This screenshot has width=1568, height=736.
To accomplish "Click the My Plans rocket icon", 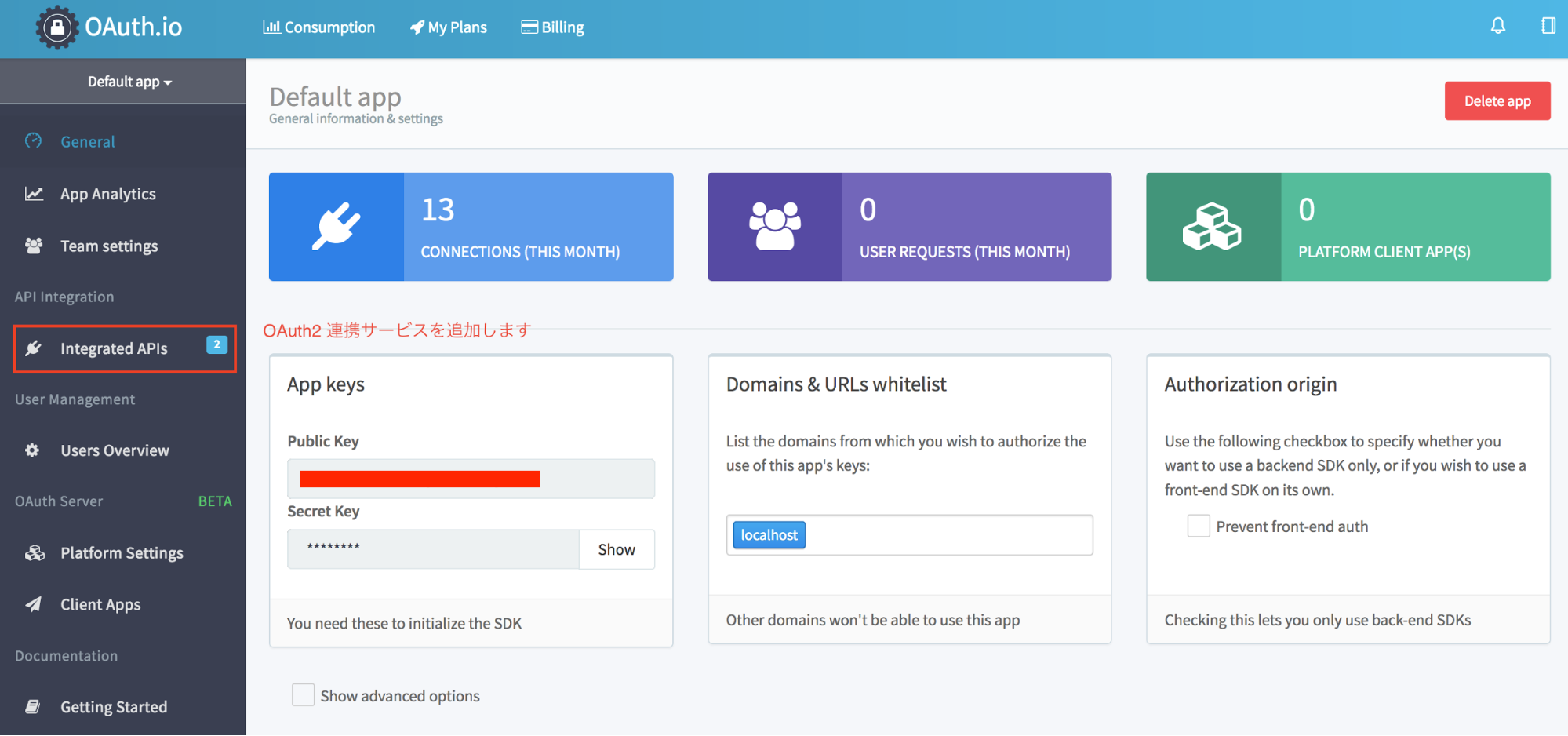I will (x=417, y=27).
